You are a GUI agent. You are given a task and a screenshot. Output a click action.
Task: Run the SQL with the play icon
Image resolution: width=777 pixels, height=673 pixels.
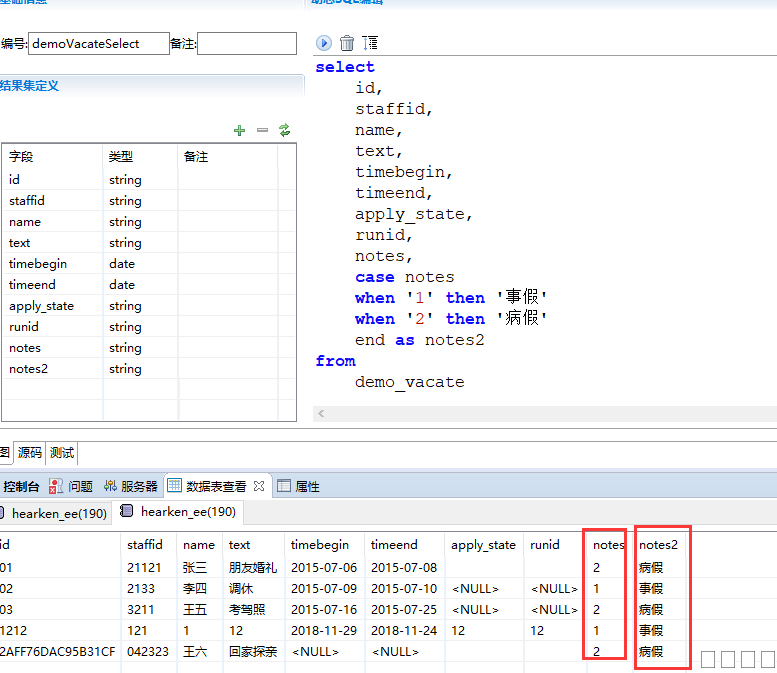(324, 43)
